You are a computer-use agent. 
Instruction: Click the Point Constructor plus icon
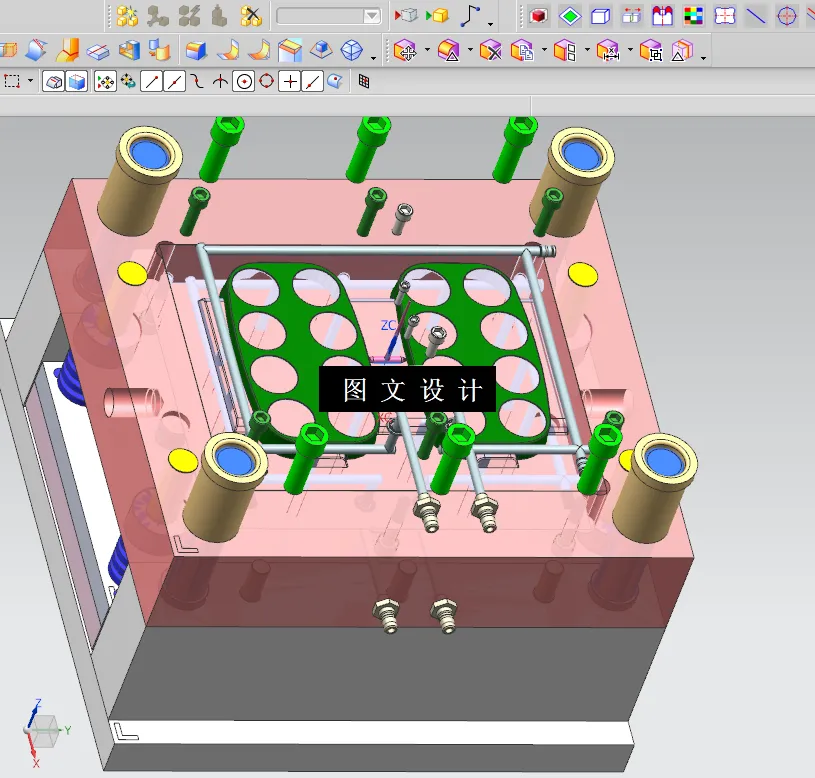point(290,82)
